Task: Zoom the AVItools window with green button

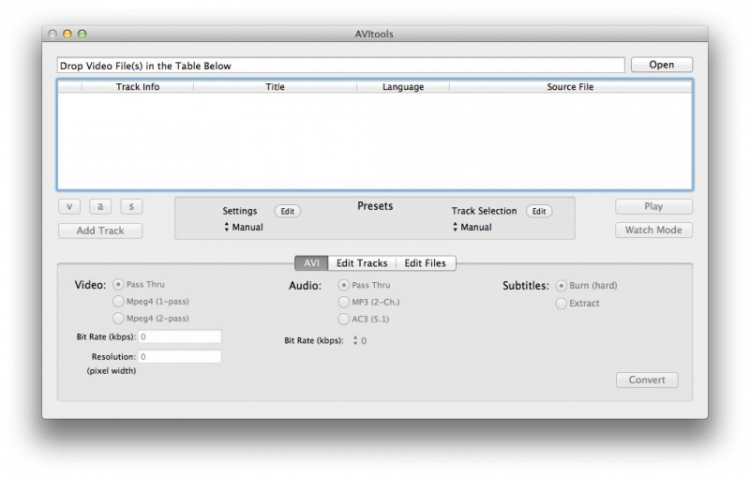Action: [82, 34]
